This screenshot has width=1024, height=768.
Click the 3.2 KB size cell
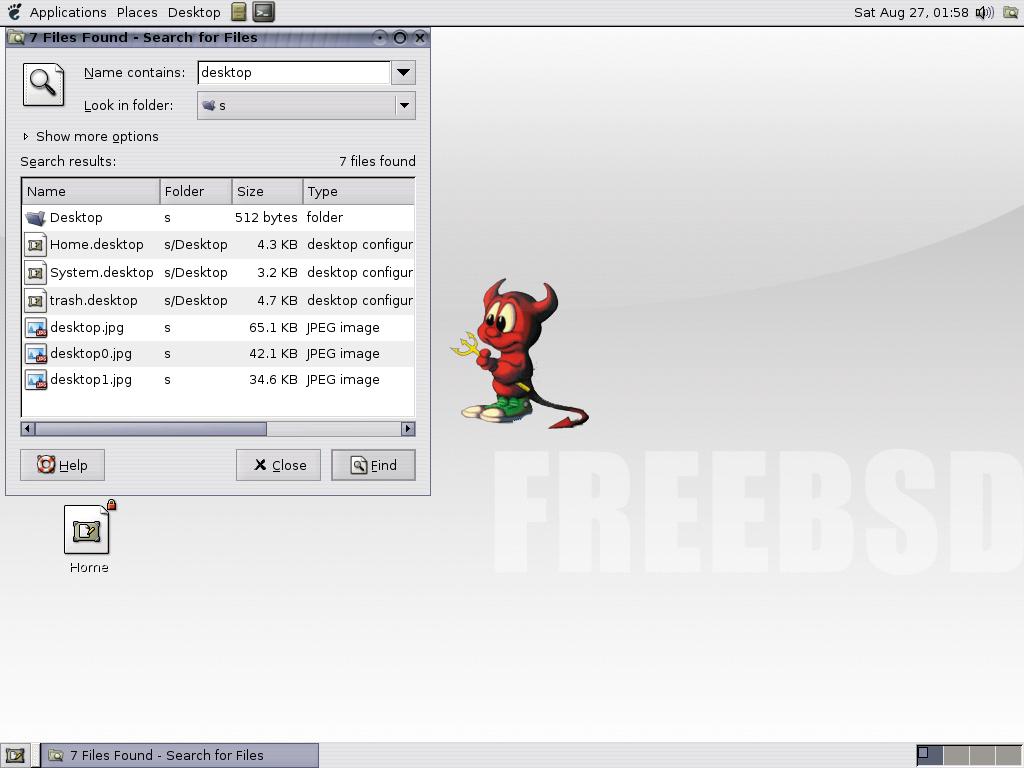point(278,272)
